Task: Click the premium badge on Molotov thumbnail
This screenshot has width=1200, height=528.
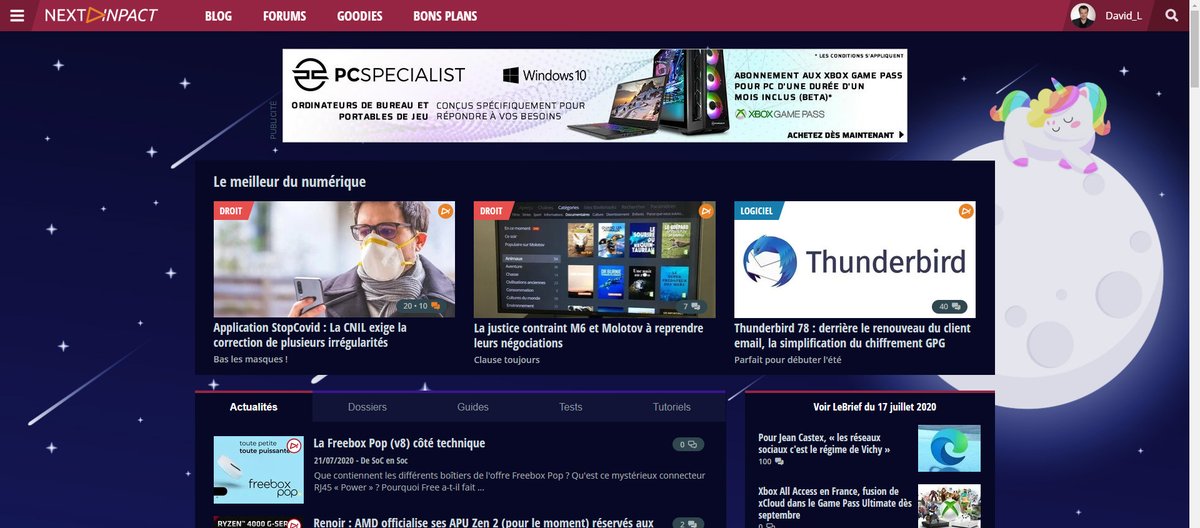Action: tap(706, 211)
